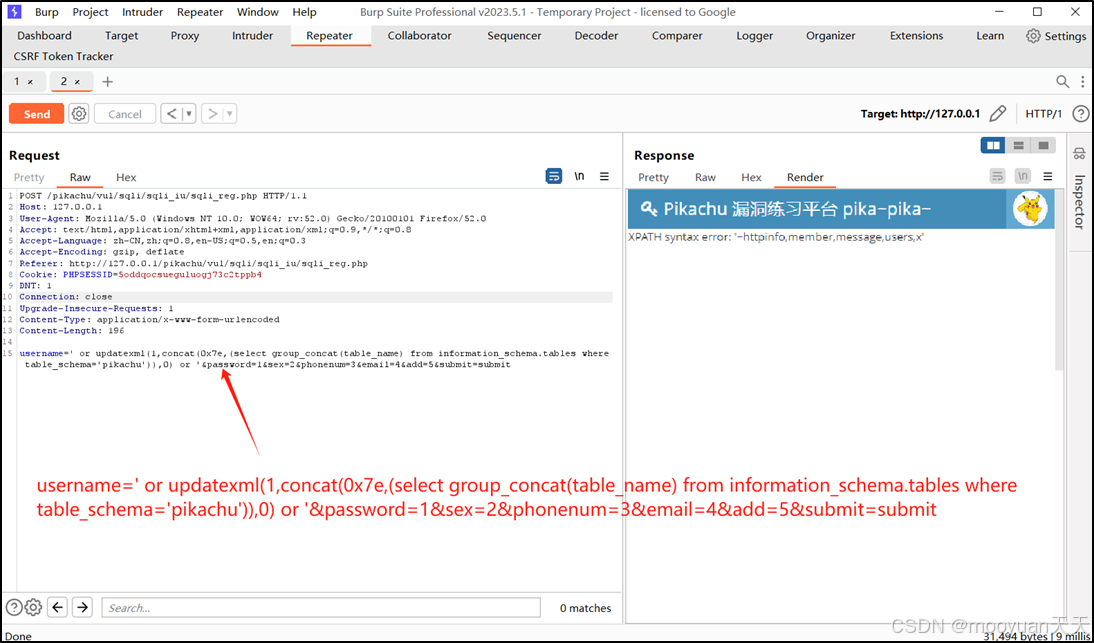Switch to the Target tab
The height and width of the screenshot is (643, 1094).
121,36
